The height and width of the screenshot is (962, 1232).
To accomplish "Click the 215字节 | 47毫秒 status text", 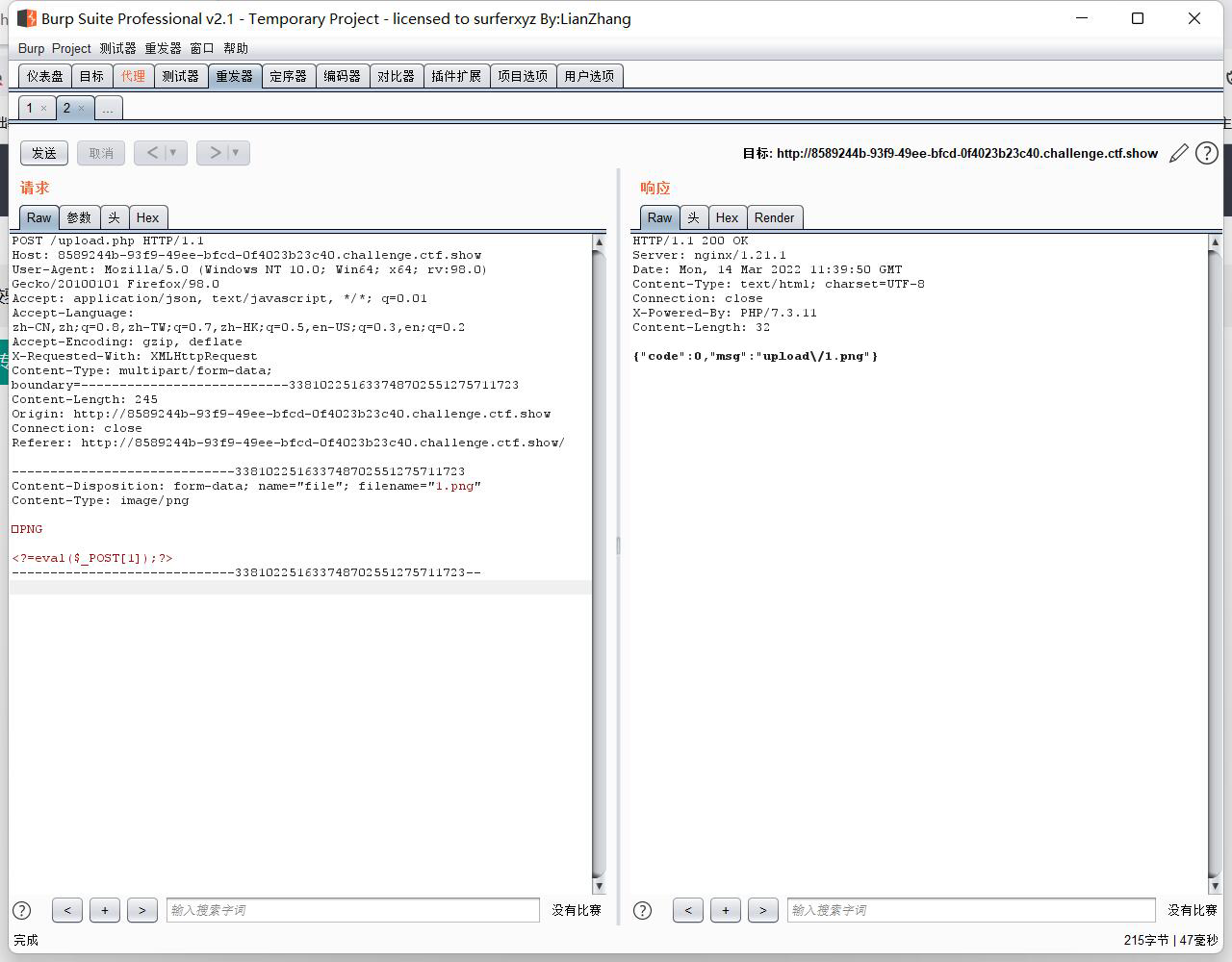I will pyautogui.click(x=1170, y=940).
